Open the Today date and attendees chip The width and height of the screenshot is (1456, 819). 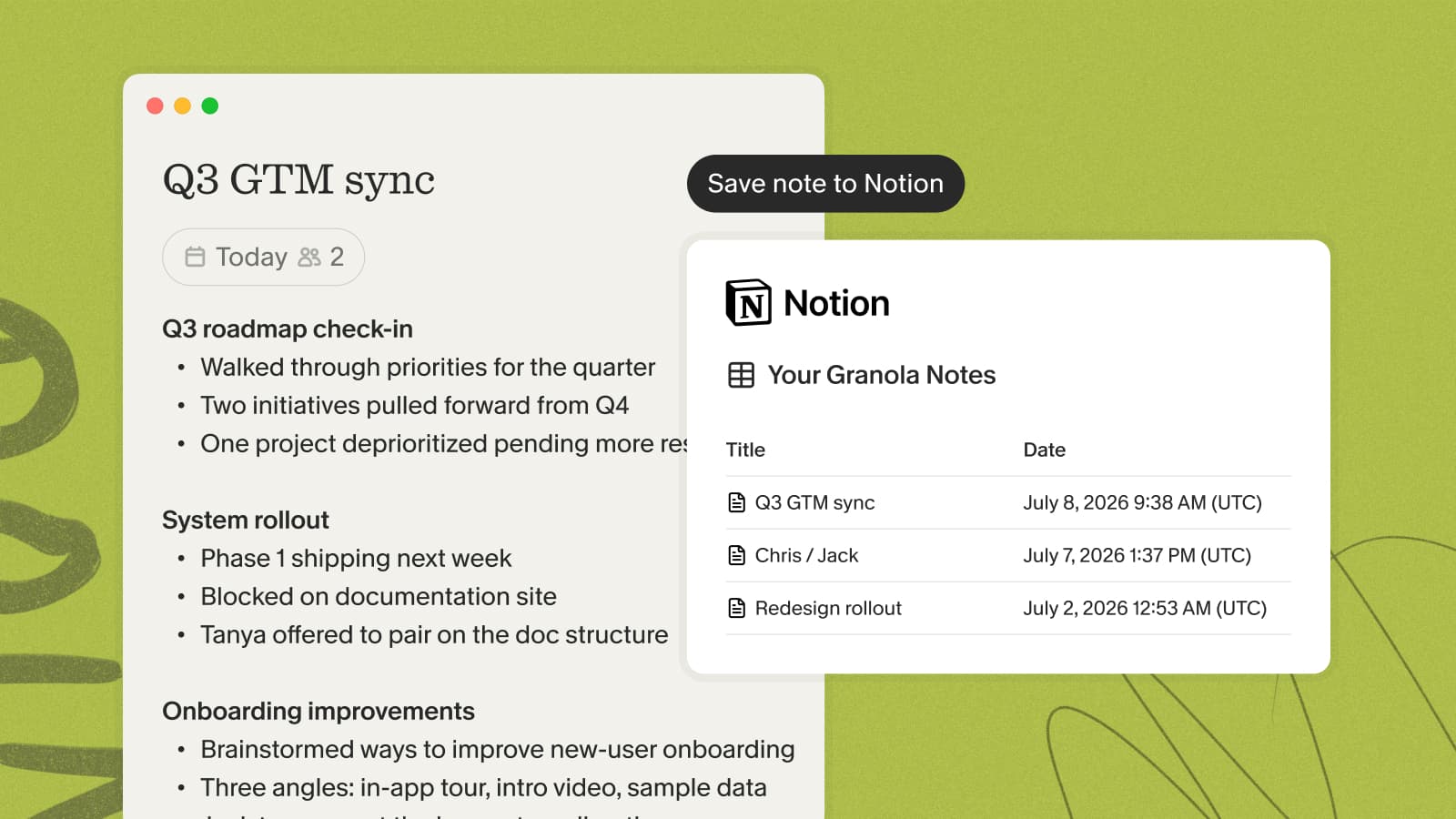[x=263, y=257]
